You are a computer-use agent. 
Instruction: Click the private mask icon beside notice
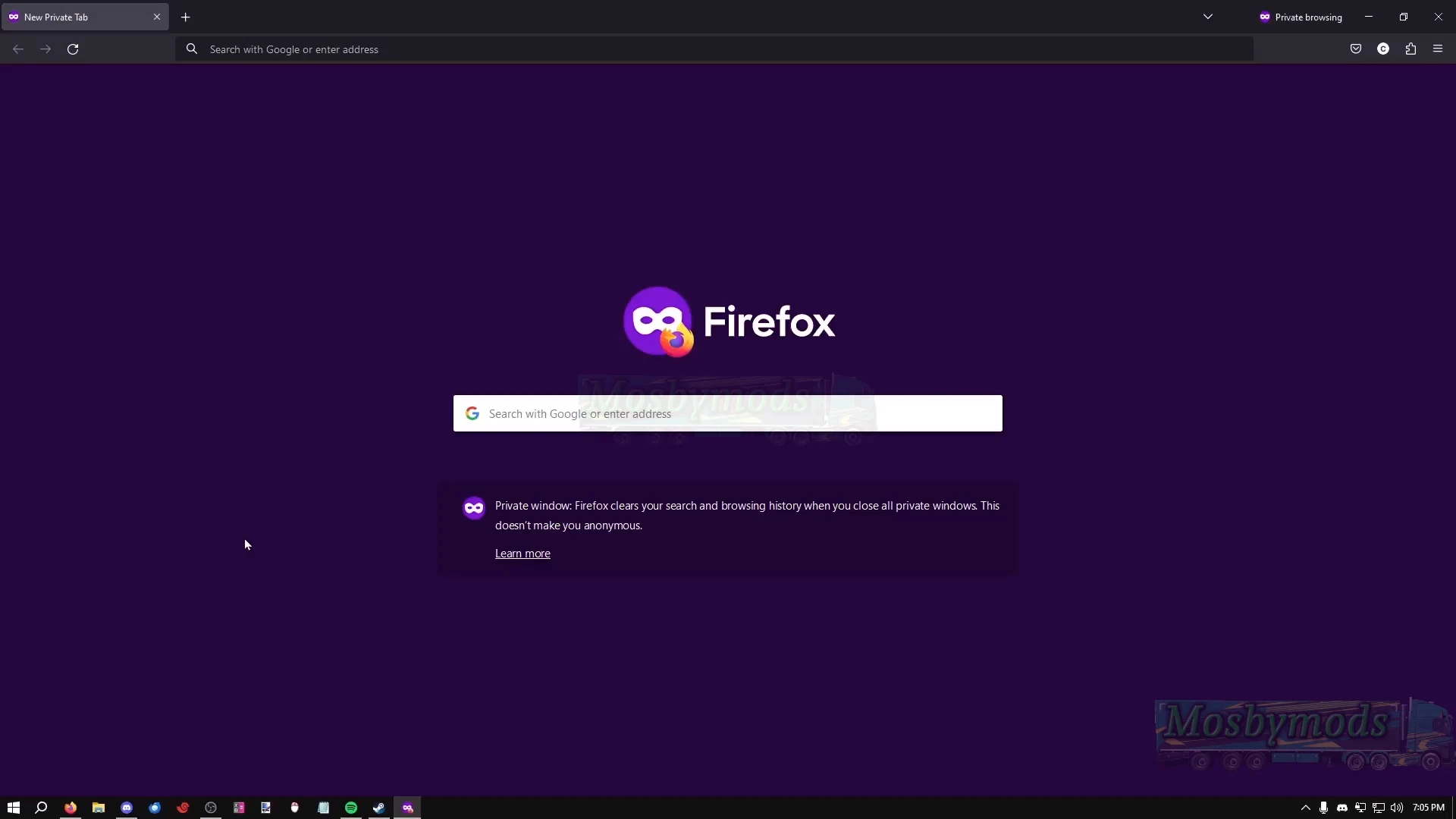pyautogui.click(x=474, y=508)
